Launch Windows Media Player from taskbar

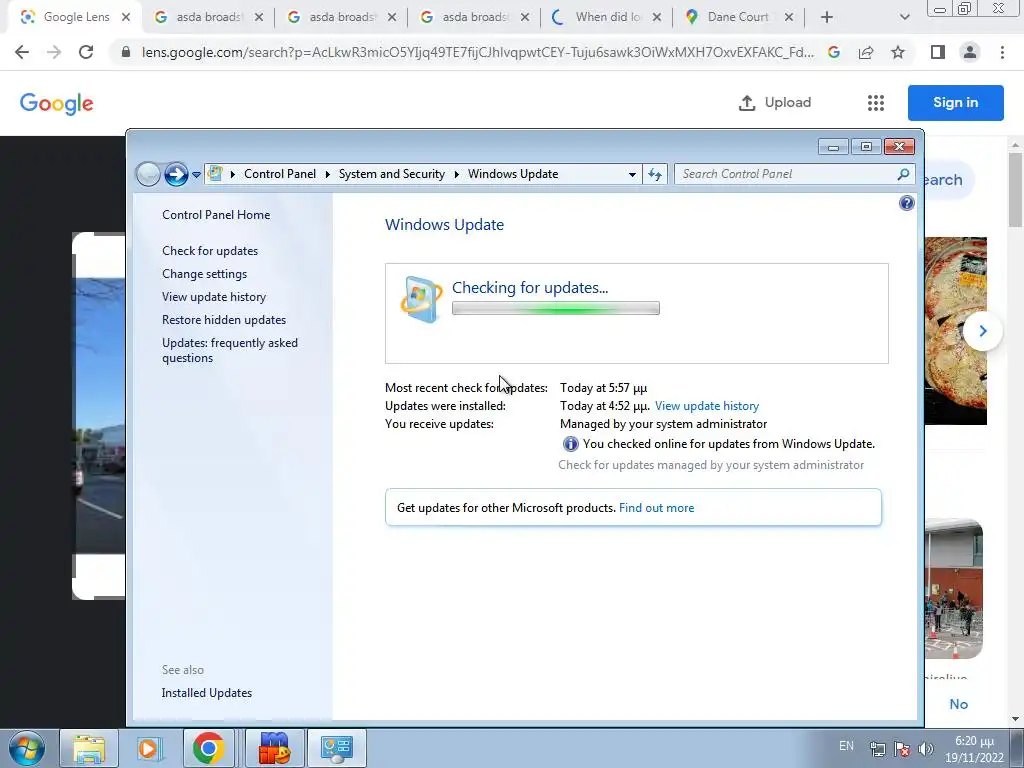pos(148,748)
